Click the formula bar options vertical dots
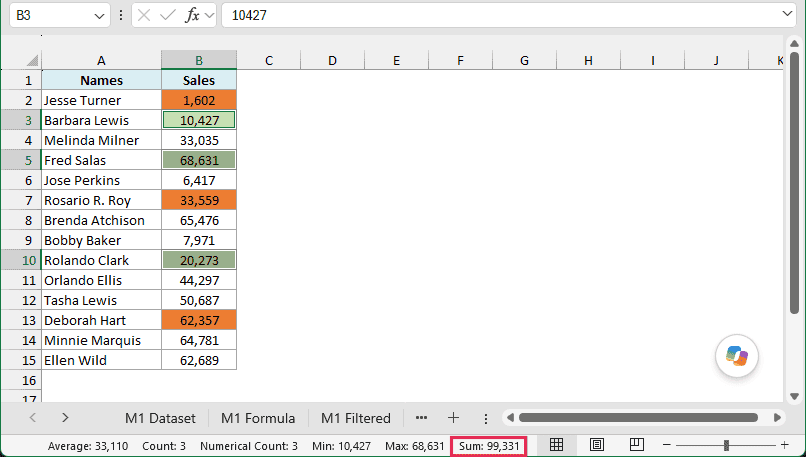The height and width of the screenshot is (457, 806). (x=121, y=15)
